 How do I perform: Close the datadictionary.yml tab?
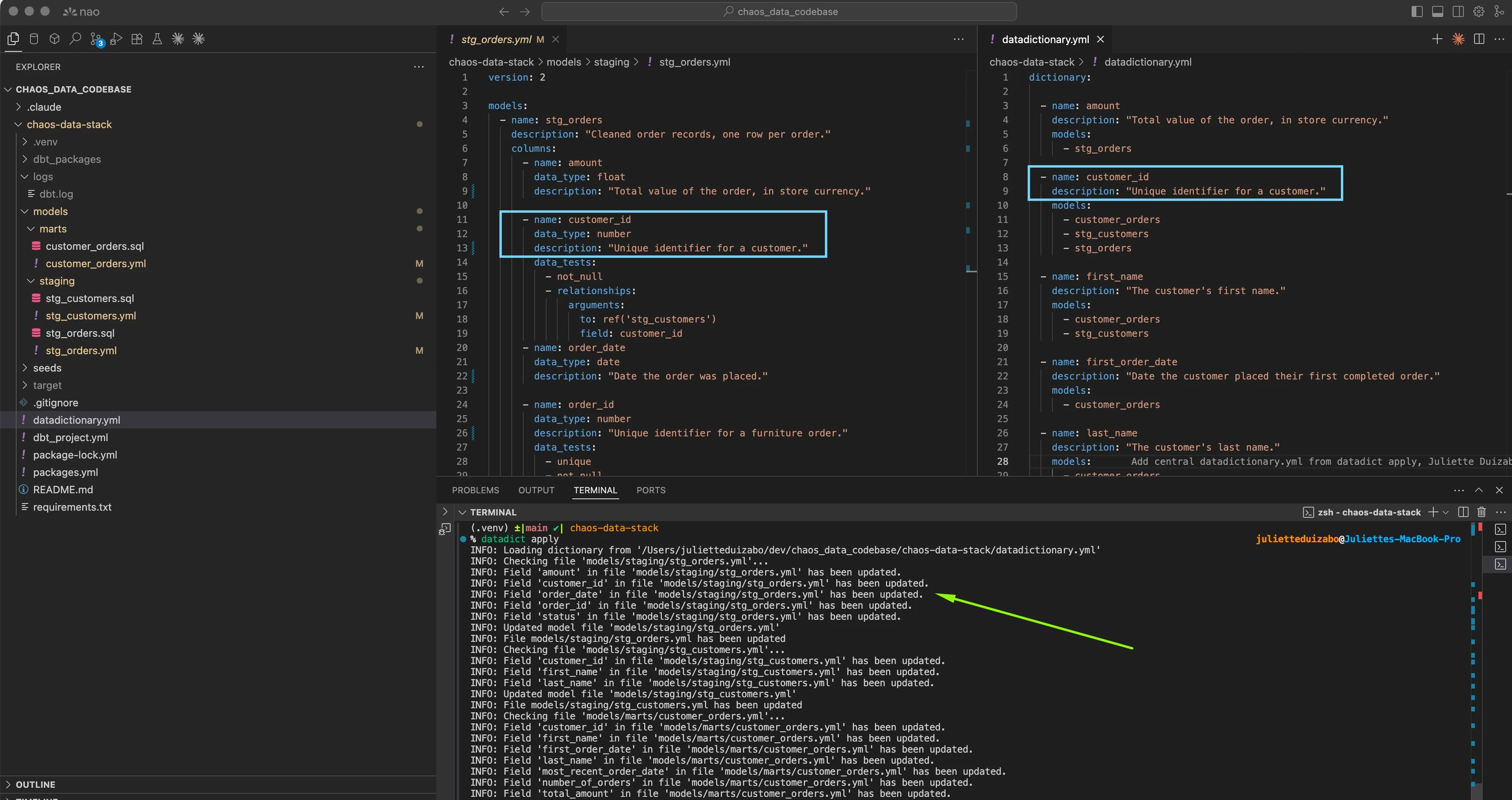(1101, 39)
